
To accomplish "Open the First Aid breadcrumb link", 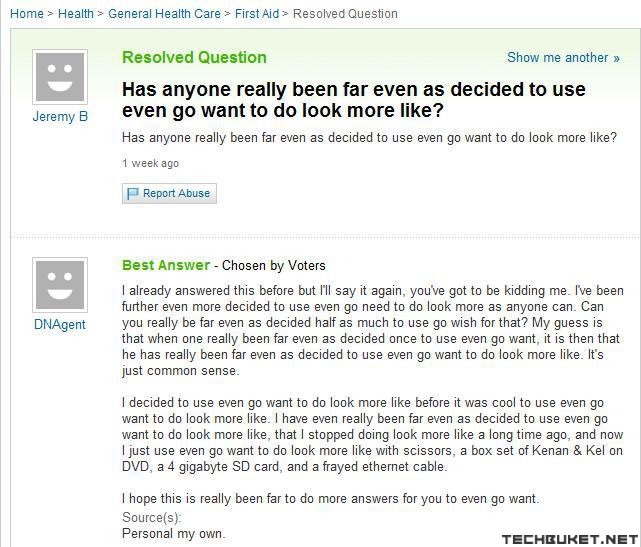I will (257, 14).
